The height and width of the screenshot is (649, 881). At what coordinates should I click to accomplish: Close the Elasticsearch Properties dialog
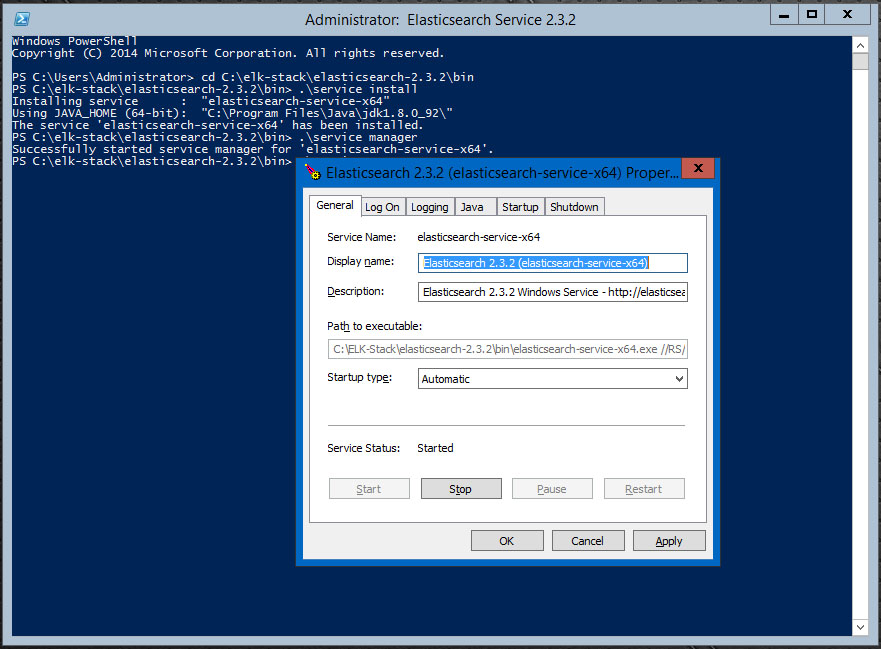coord(698,168)
